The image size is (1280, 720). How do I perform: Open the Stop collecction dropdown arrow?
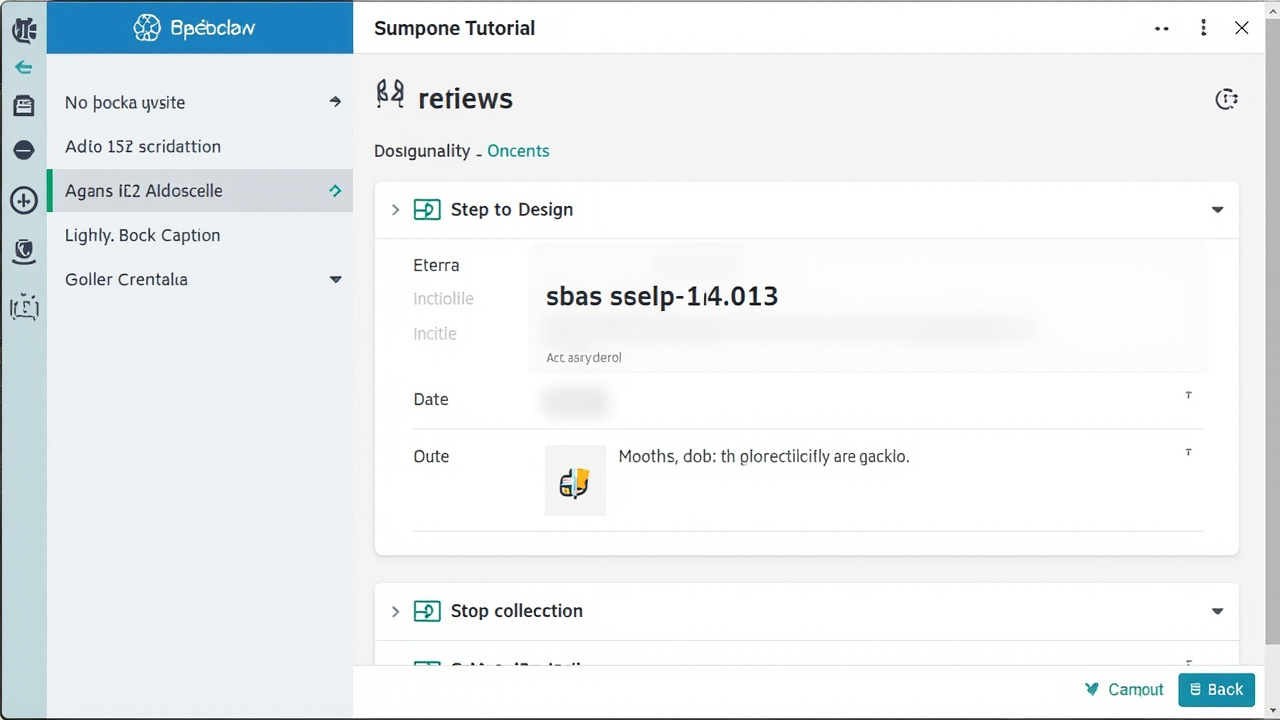coord(1217,611)
